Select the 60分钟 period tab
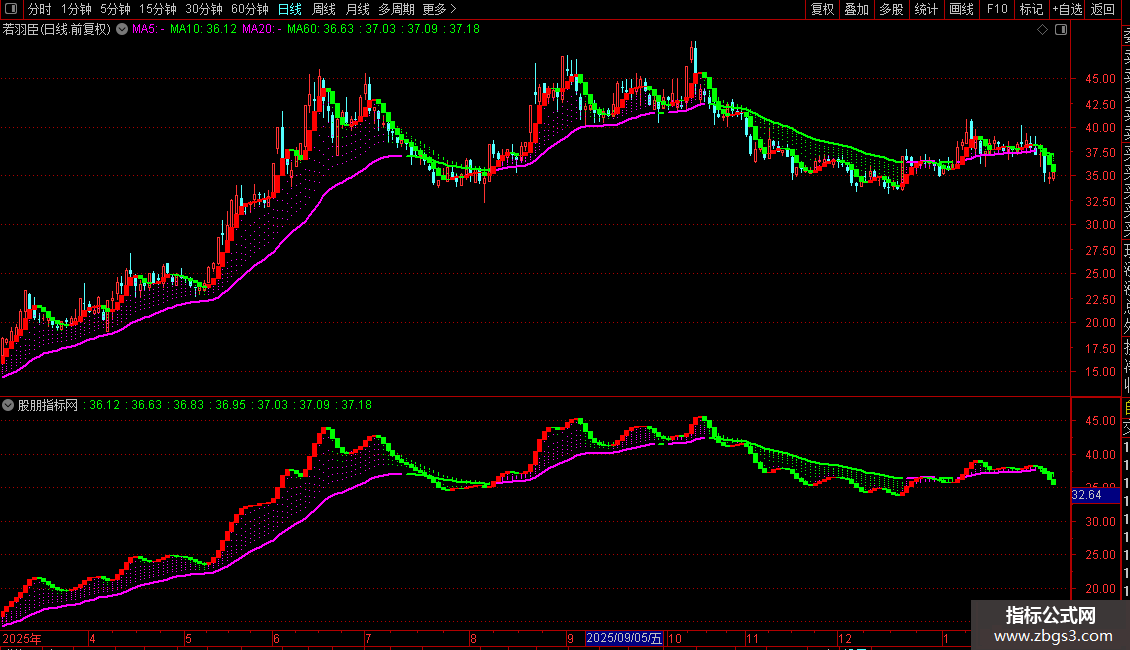 click(x=250, y=9)
